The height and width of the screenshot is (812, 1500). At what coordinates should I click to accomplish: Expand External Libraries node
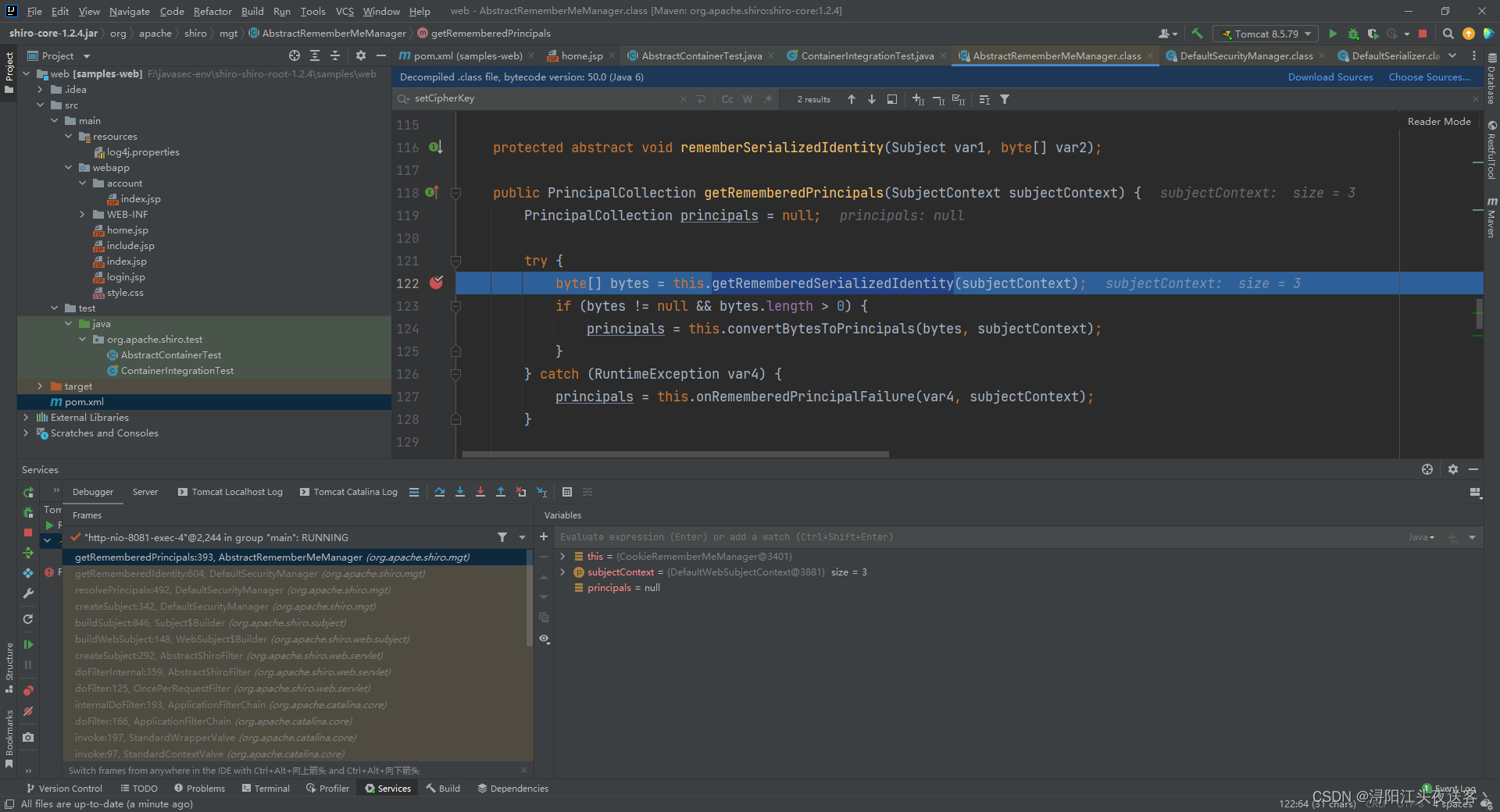click(26, 418)
